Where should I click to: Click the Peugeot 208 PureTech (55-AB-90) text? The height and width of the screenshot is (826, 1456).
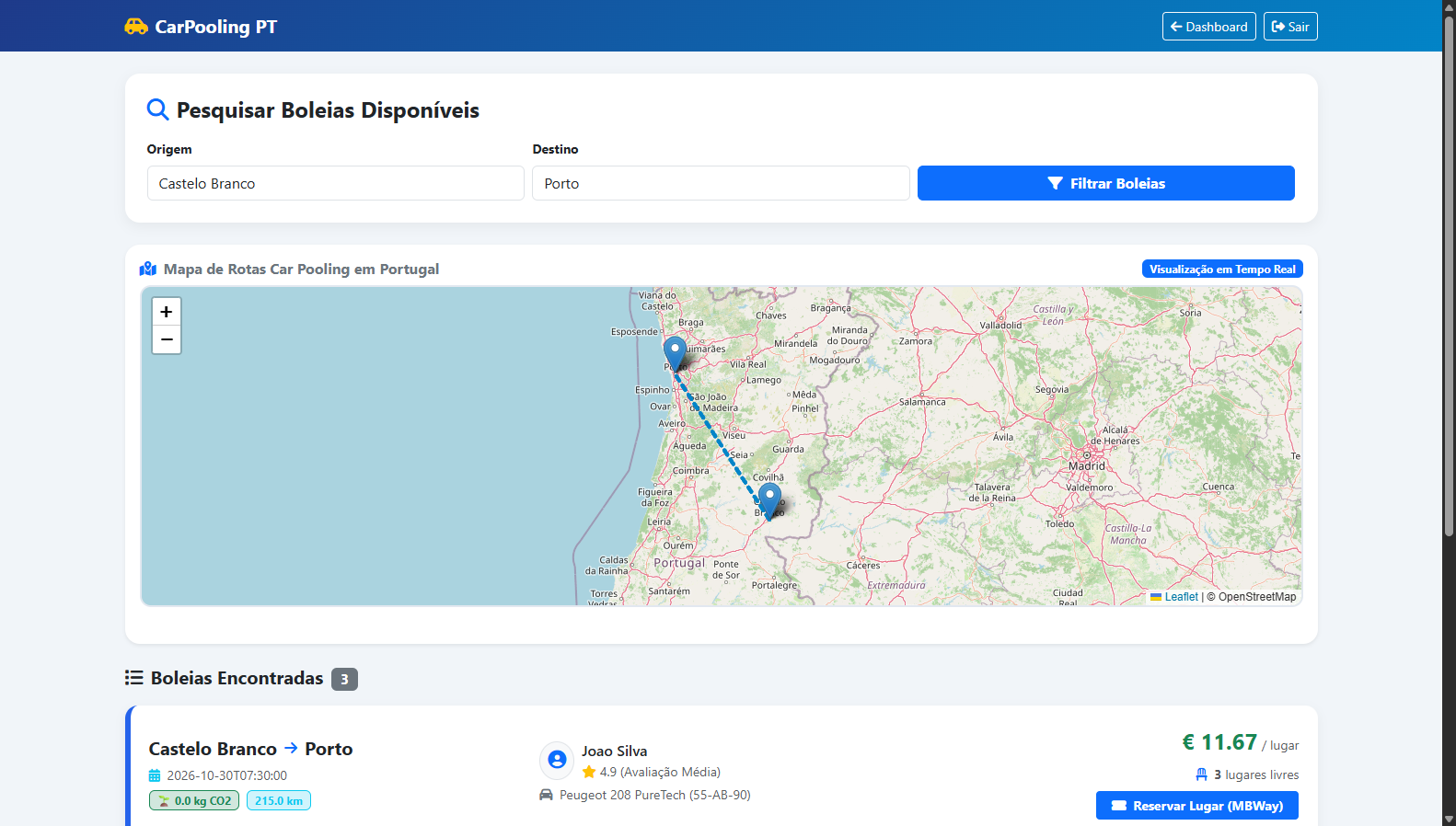point(655,795)
